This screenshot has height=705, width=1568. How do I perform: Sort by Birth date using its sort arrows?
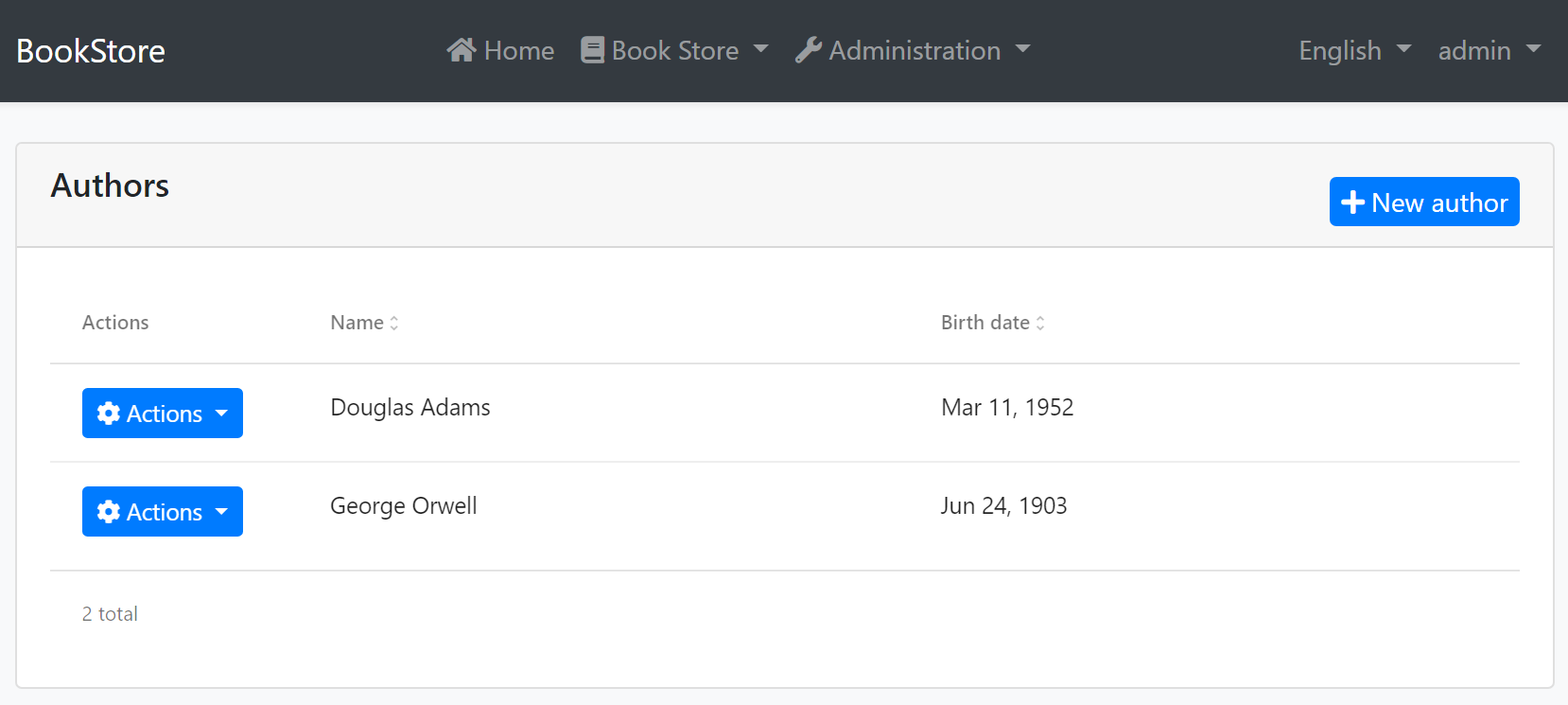pos(1040,324)
